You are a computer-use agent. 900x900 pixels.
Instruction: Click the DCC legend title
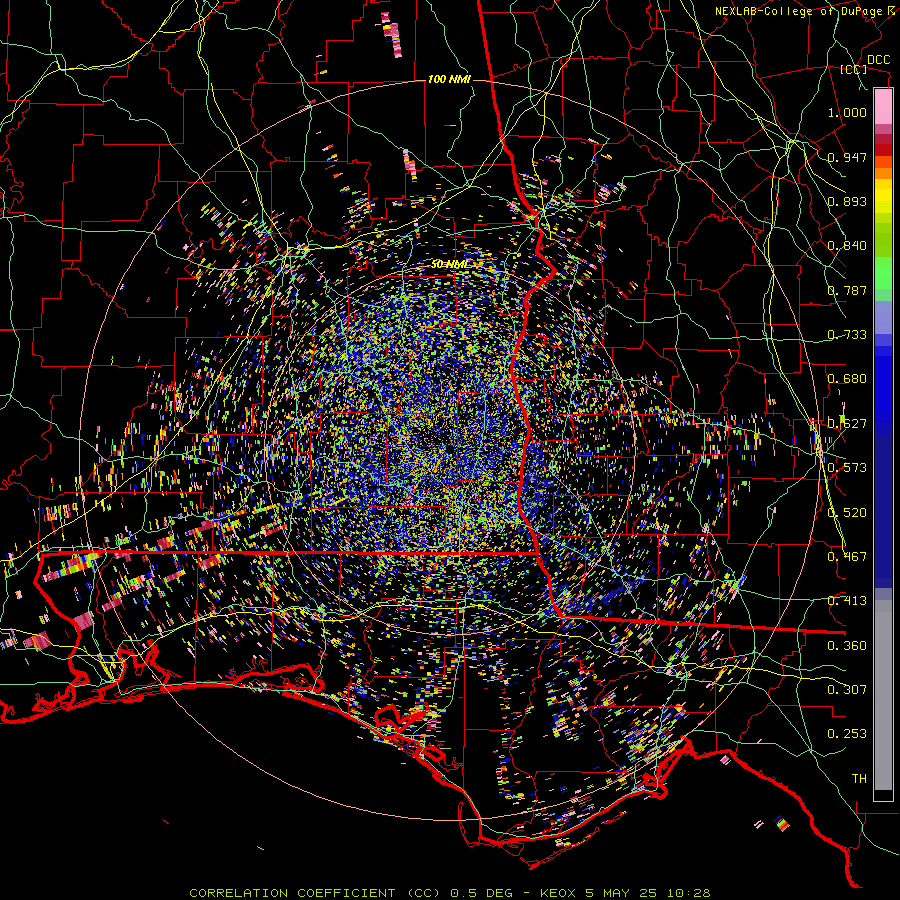(x=878, y=60)
